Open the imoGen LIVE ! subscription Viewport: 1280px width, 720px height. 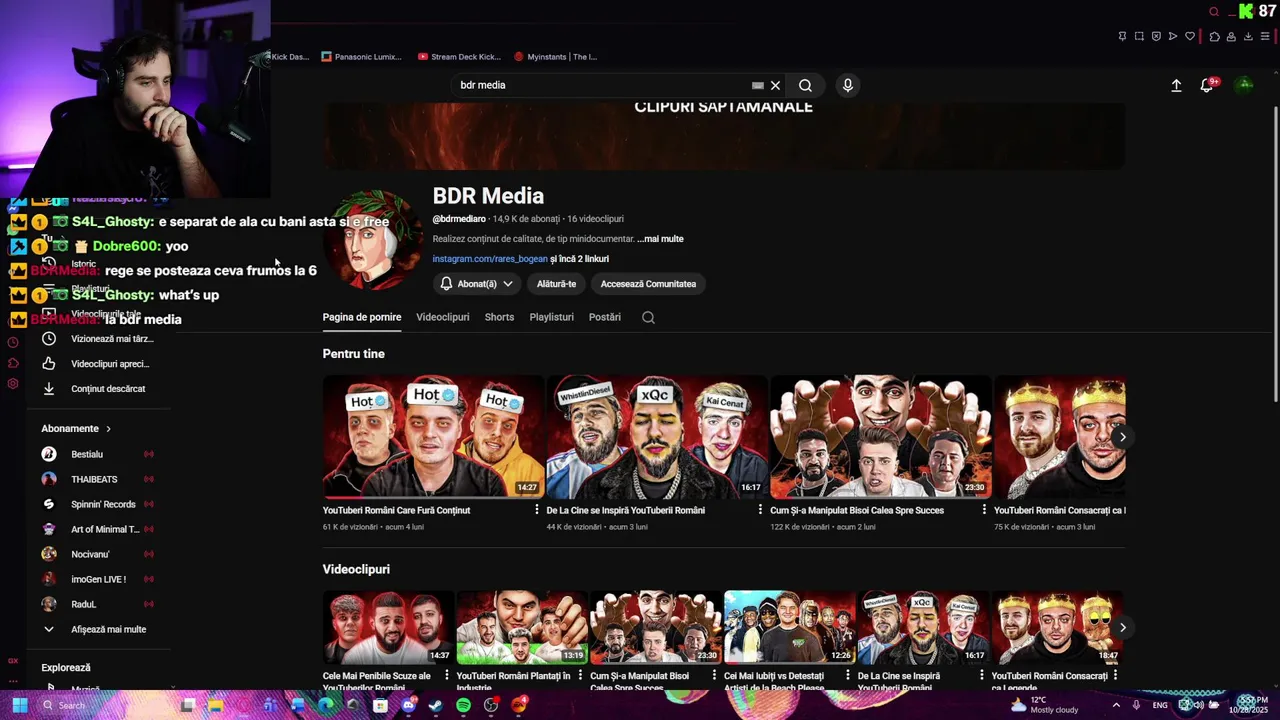click(98, 579)
